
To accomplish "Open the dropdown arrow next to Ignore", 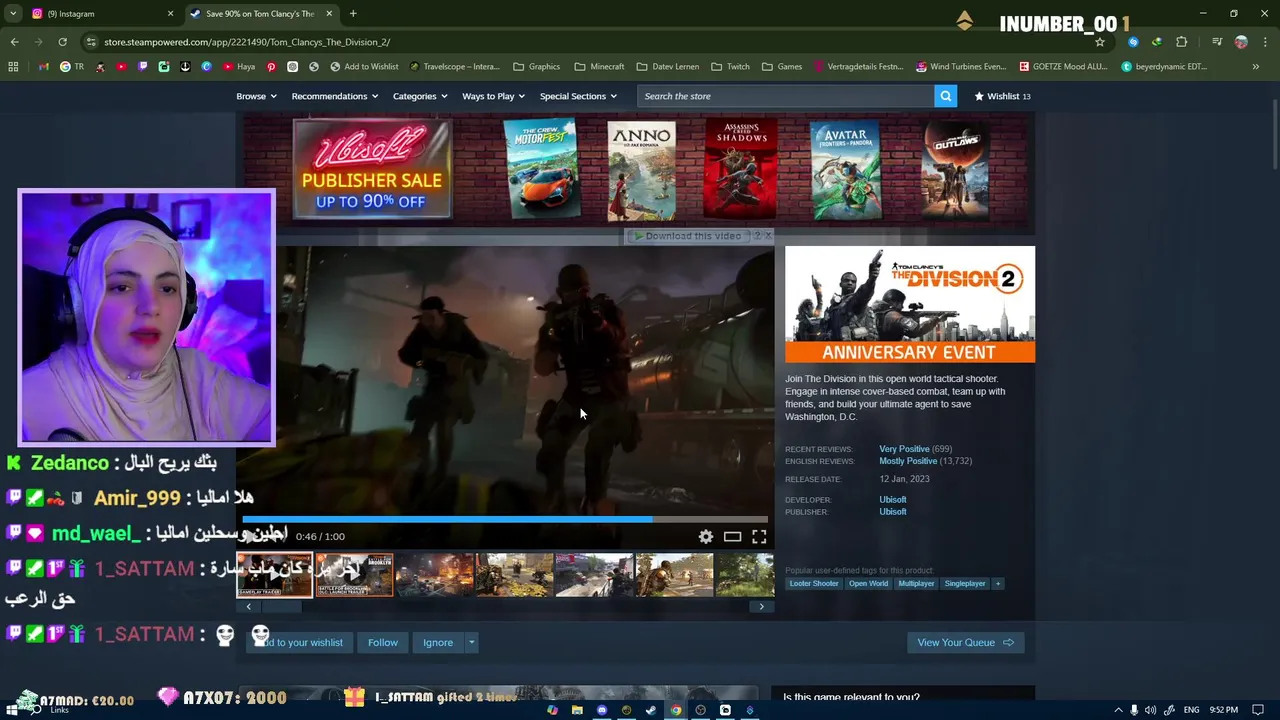I will (x=471, y=643).
